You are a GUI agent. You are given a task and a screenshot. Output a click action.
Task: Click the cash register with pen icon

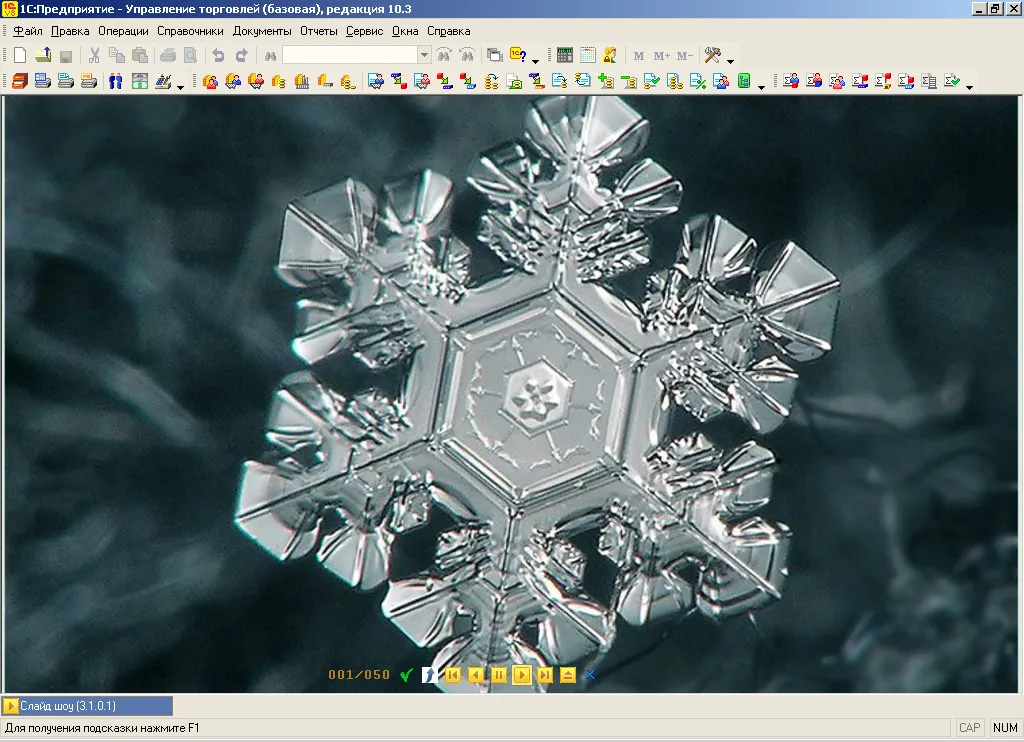(x=163, y=81)
